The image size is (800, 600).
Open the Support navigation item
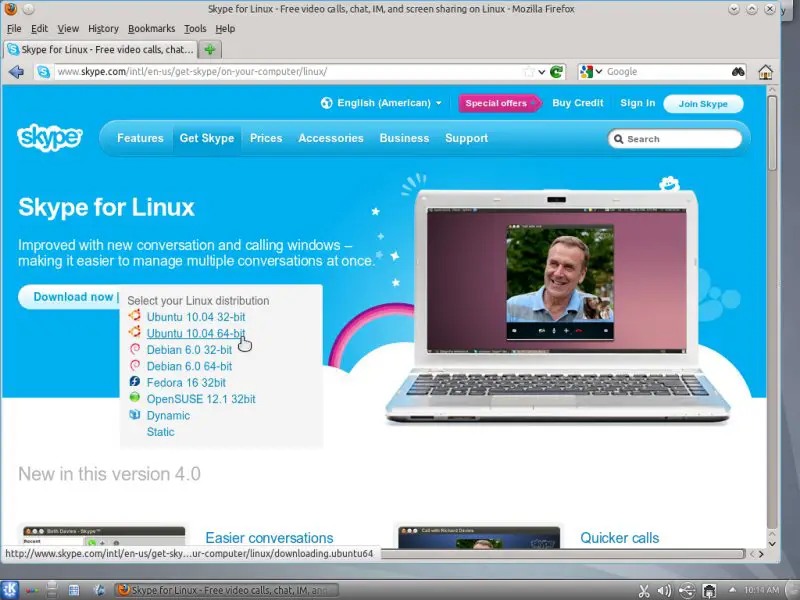466,138
